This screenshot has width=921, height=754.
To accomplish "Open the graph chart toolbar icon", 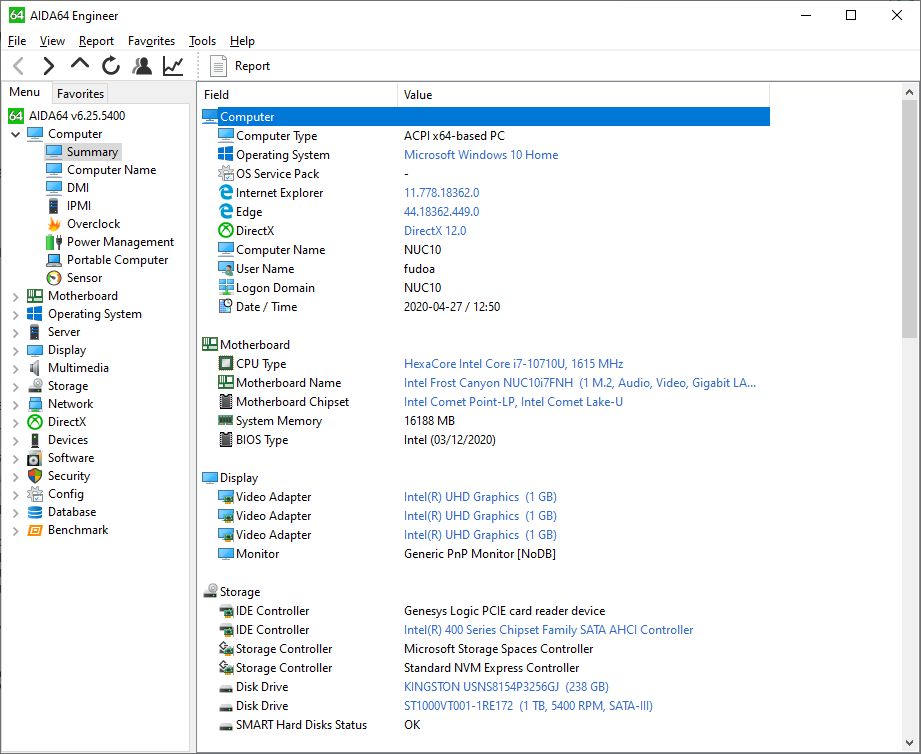I will [x=173, y=66].
